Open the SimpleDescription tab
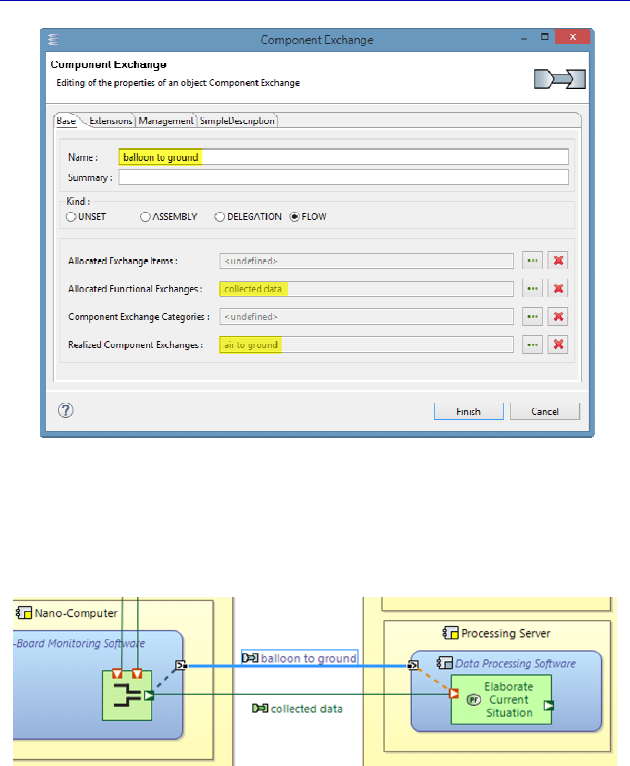630x766 pixels. (x=237, y=121)
